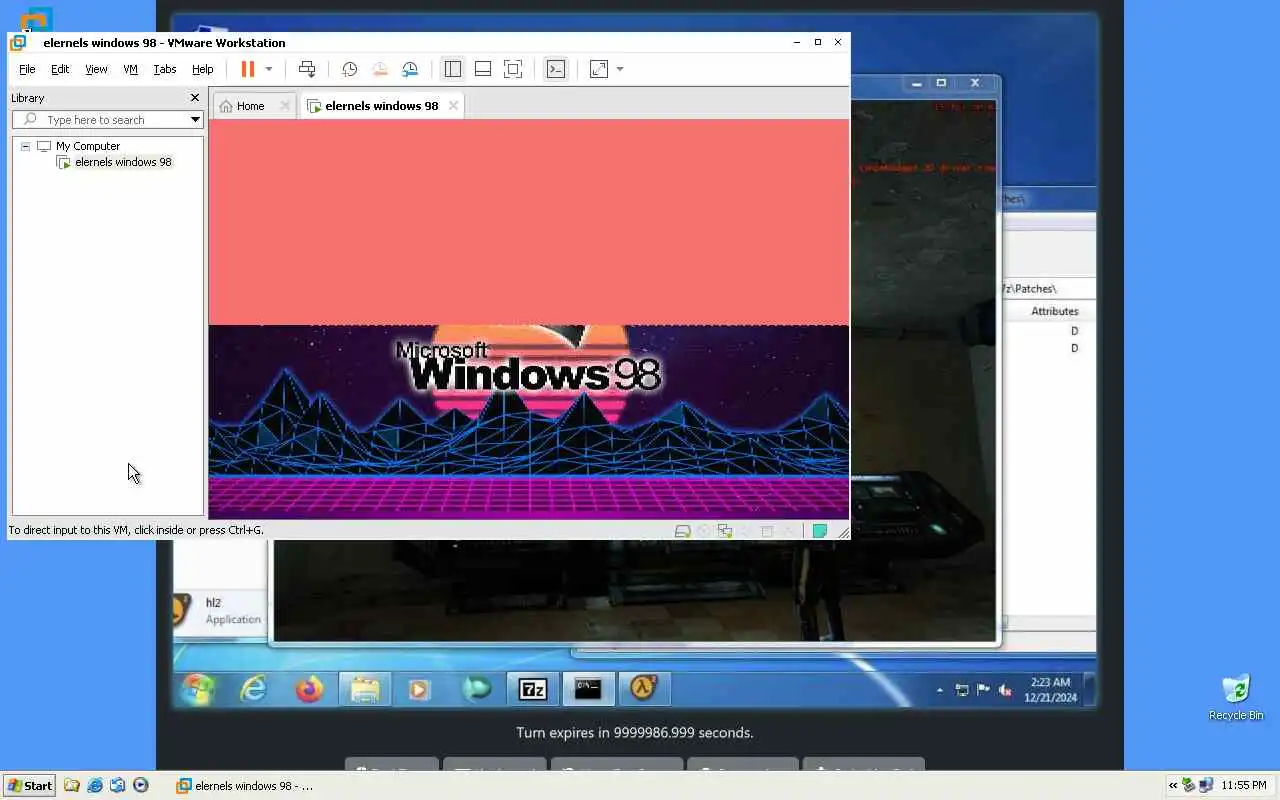This screenshot has width=1280, height=800.
Task: Click the Windows 7 Start orb
Action: (x=197, y=689)
